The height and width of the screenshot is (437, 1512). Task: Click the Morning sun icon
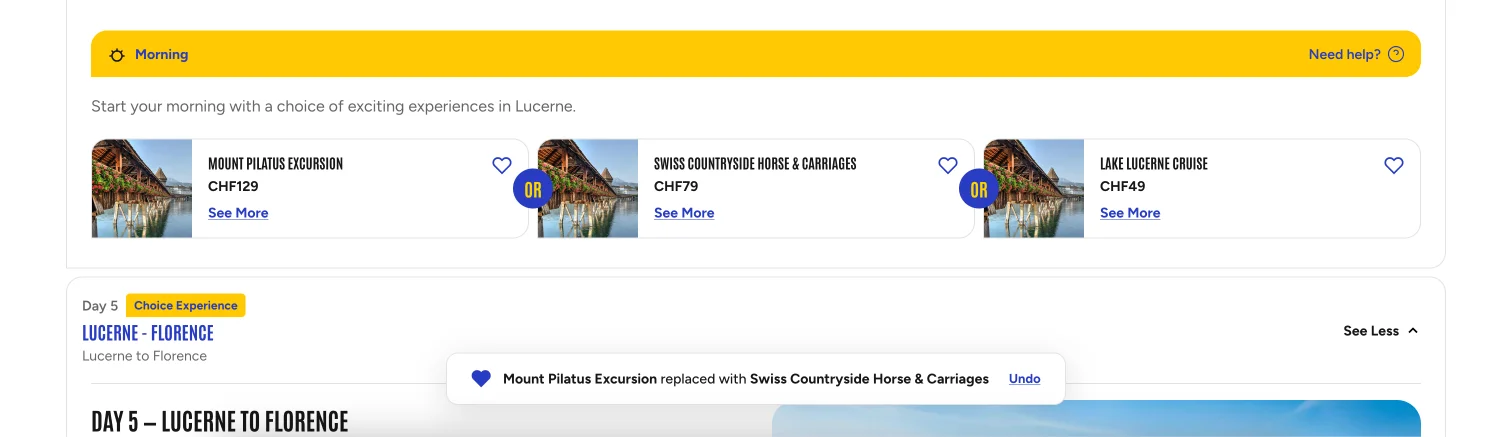click(x=117, y=55)
